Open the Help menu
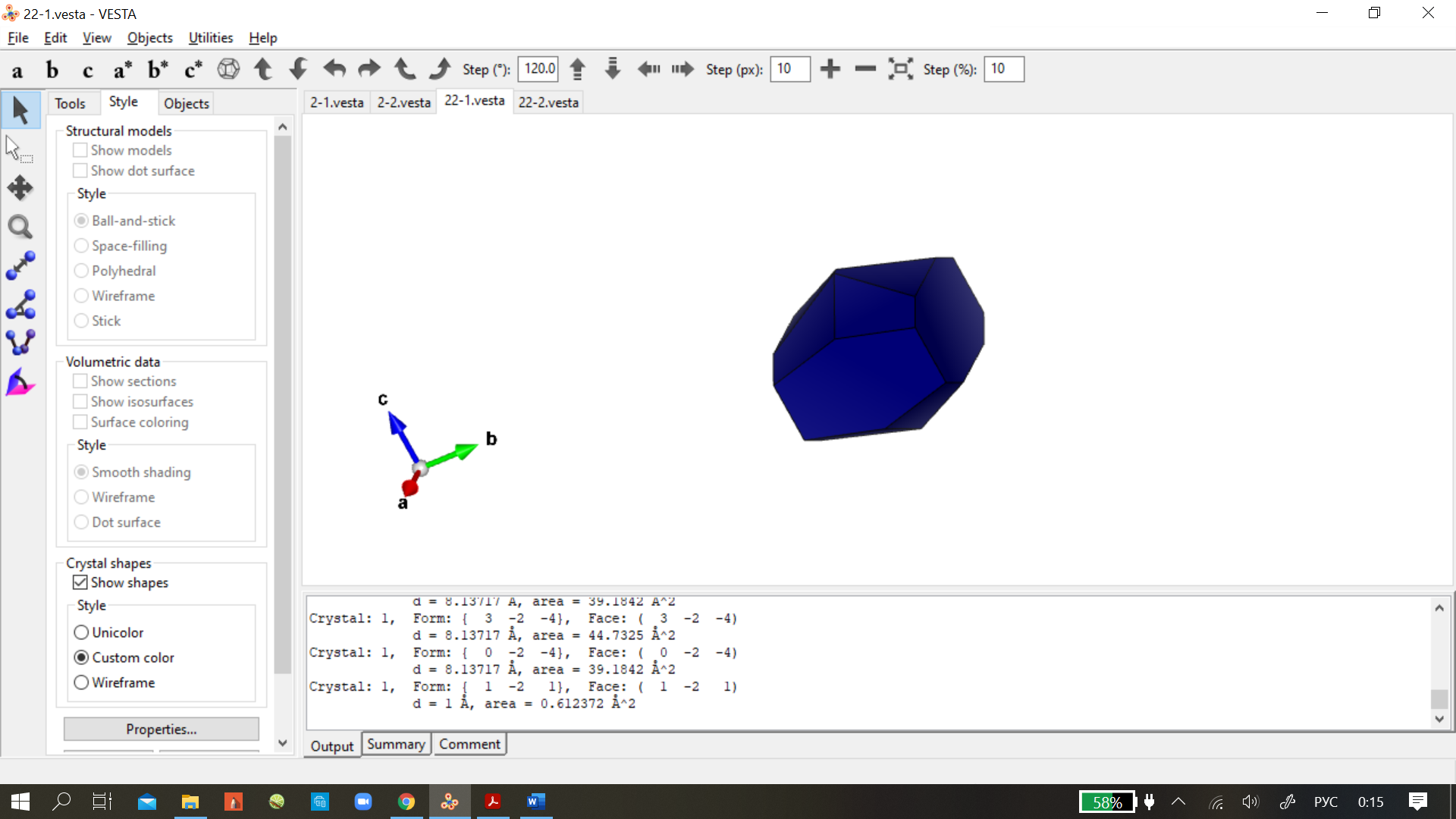 pos(262,37)
